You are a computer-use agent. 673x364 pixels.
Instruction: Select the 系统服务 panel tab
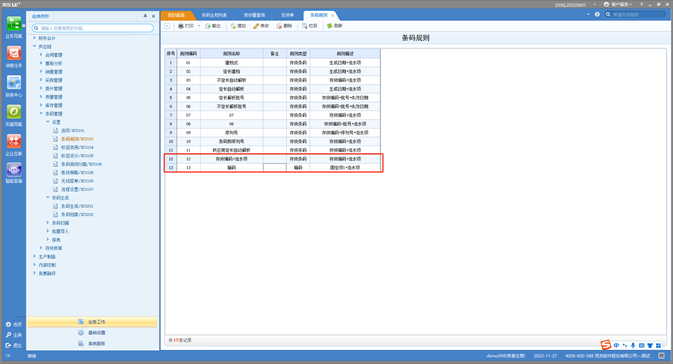[92, 343]
